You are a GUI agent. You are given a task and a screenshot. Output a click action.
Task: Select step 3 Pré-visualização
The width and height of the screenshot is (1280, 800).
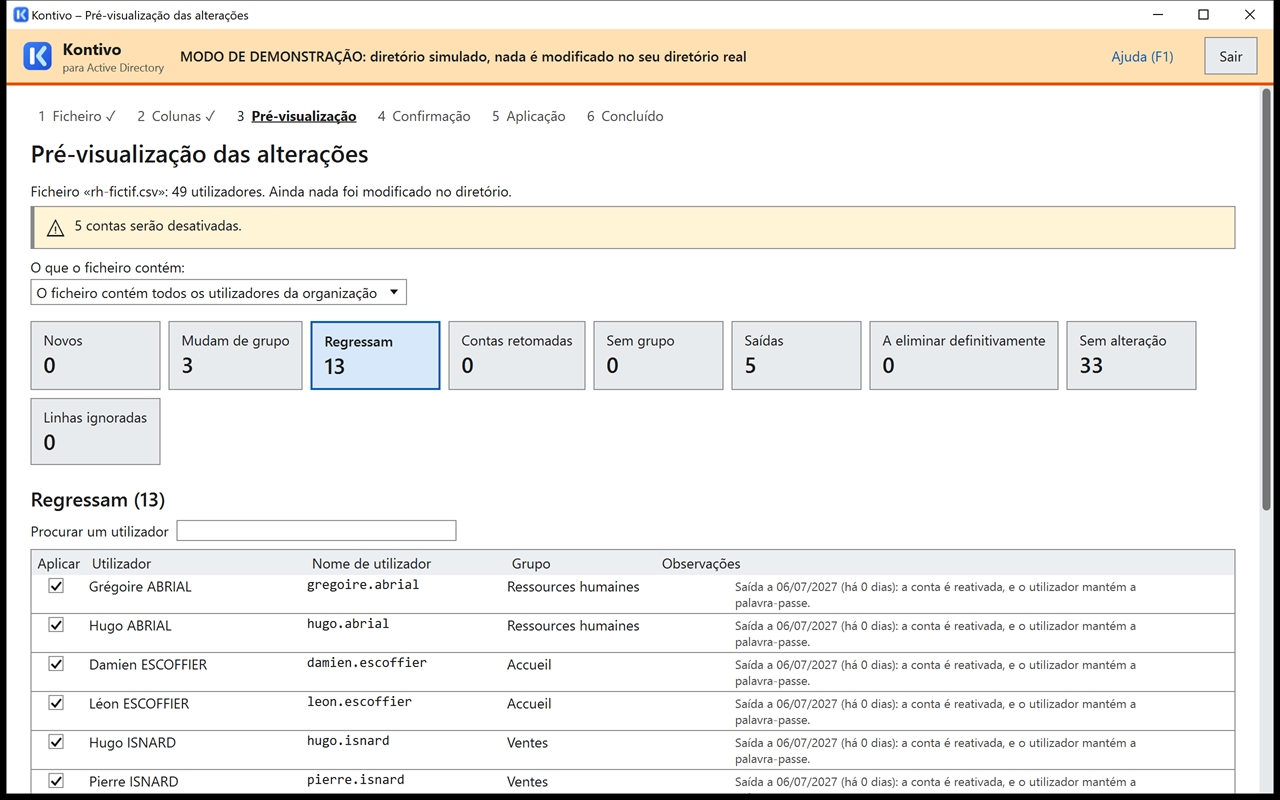pyautogui.click(x=296, y=116)
